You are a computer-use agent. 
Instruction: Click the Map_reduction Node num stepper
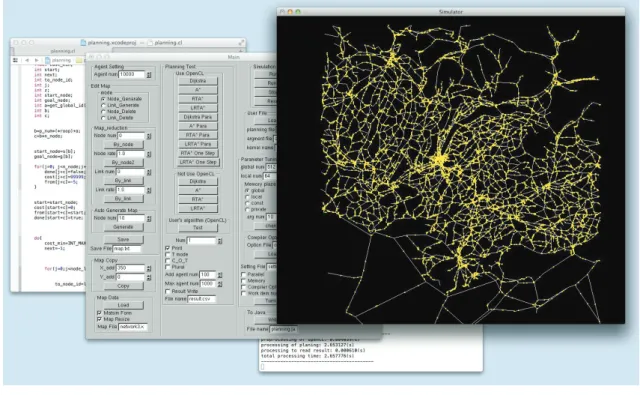(149, 136)
